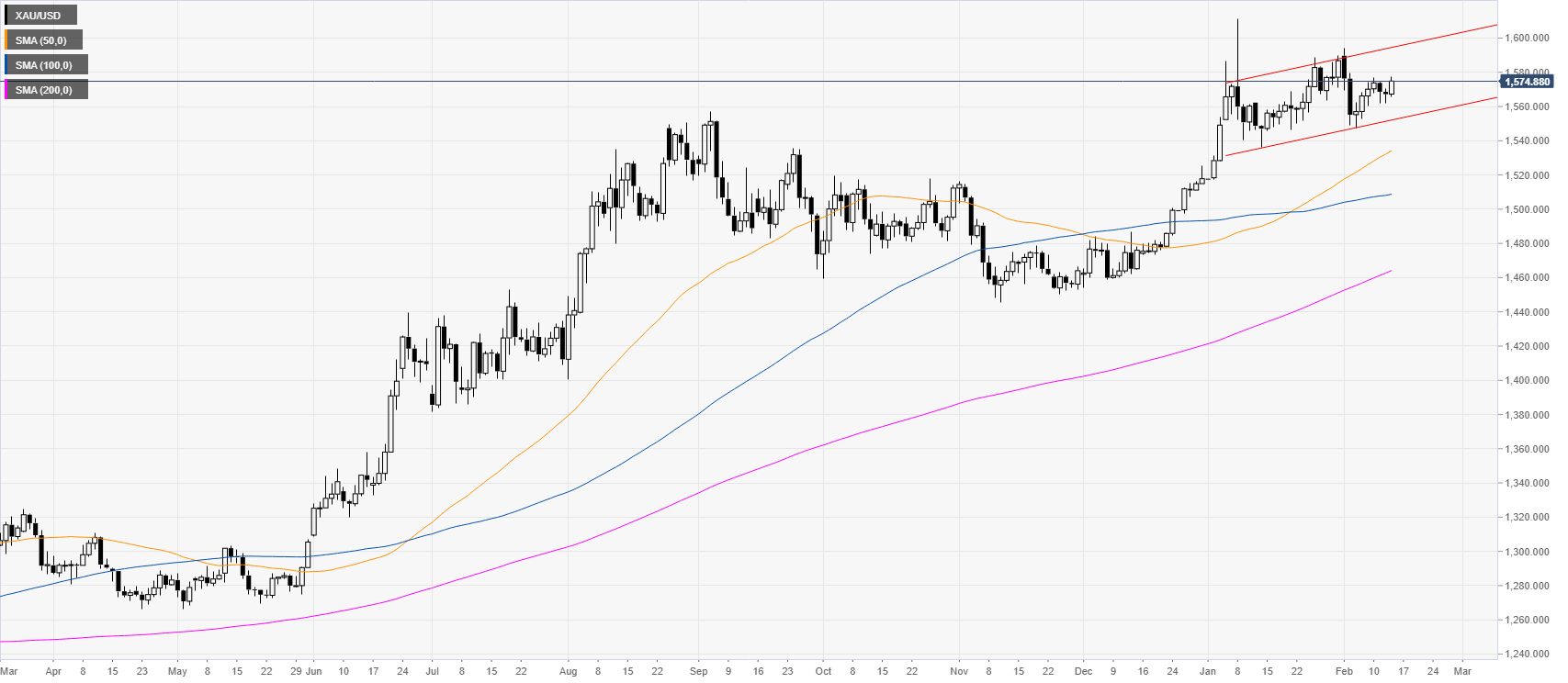Click the Dec label on time axis
This screenshot has width=1568, height=683.
click(x=1084, y=671)
